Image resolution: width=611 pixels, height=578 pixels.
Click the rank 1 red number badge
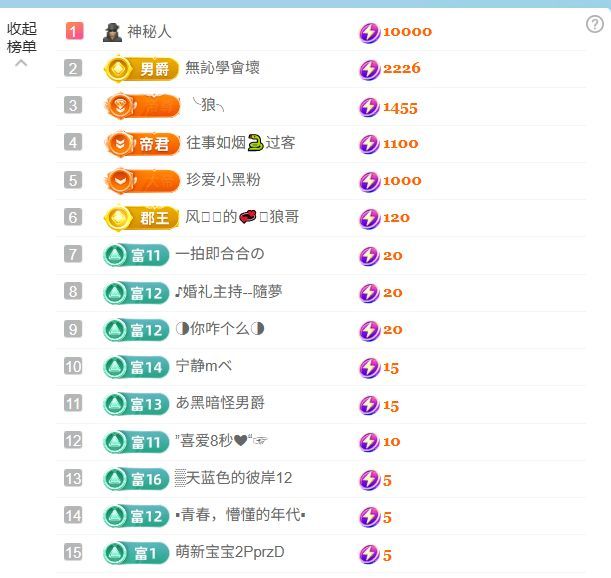point(73,32)
